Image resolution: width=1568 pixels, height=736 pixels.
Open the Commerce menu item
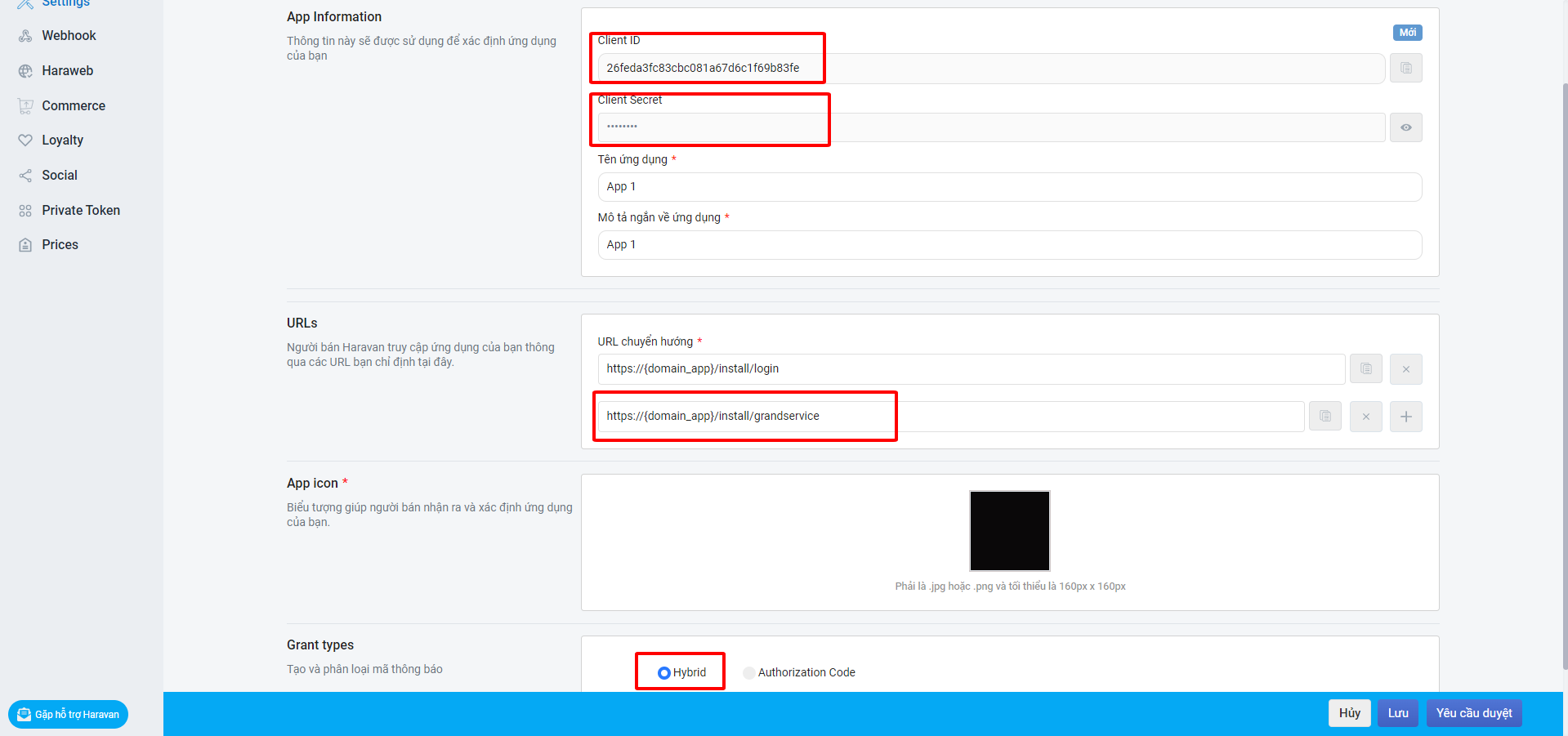[74, 106]
